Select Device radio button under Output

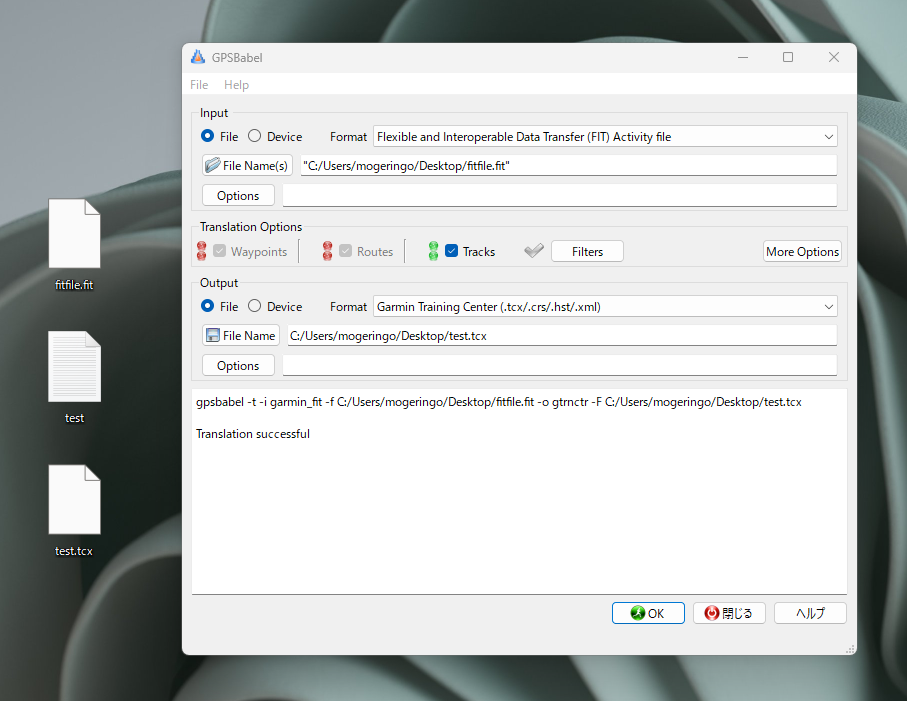(255, 306)
